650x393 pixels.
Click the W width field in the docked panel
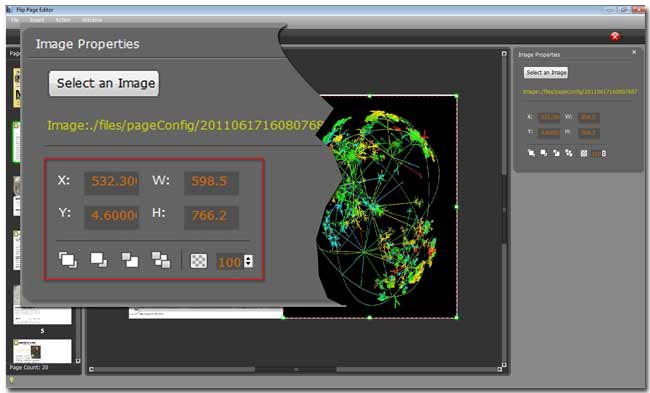click(589, 117)
